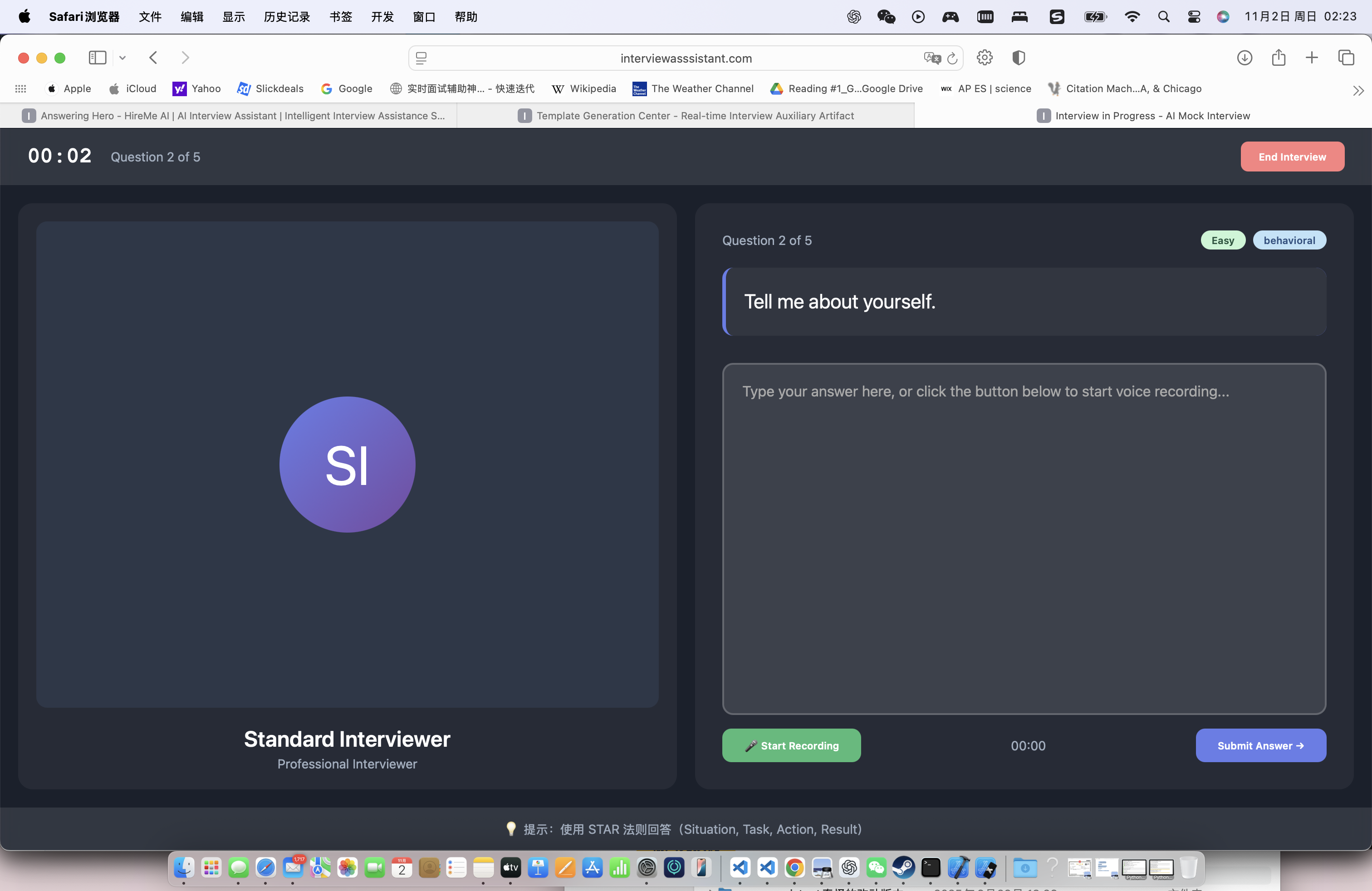Click the Share icon in Safari toolbar

(1279, 58)
